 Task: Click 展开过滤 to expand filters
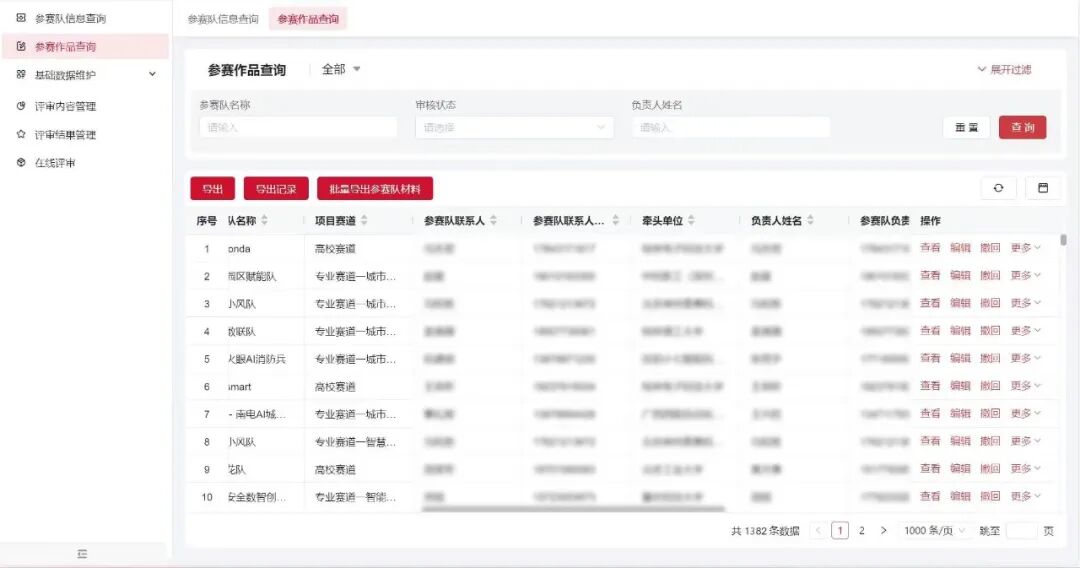click(x=1004, y=70)
